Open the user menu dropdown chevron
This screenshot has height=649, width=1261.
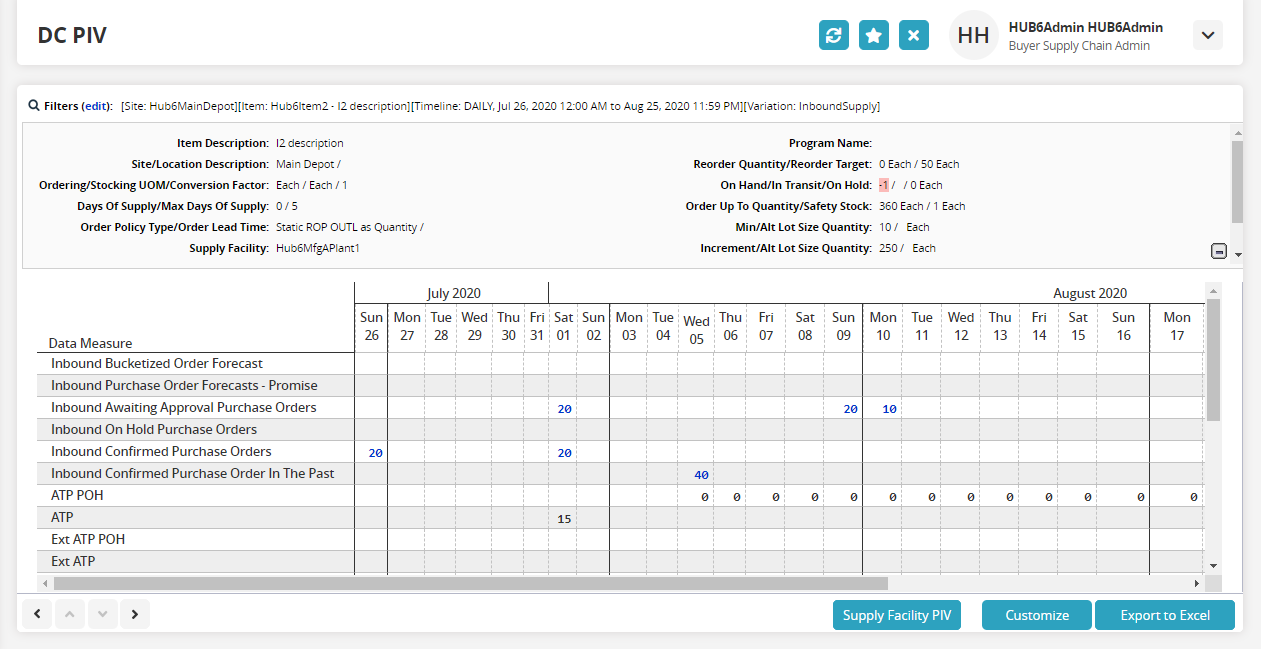click(1208, 36)
